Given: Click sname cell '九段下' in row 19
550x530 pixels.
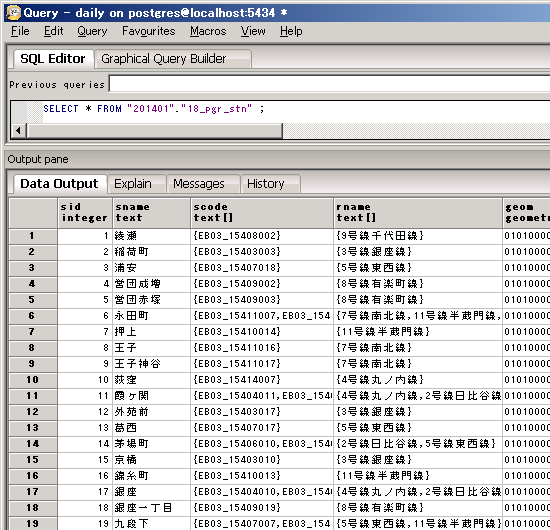Looking at the screenshot, I should coord(152,524).
